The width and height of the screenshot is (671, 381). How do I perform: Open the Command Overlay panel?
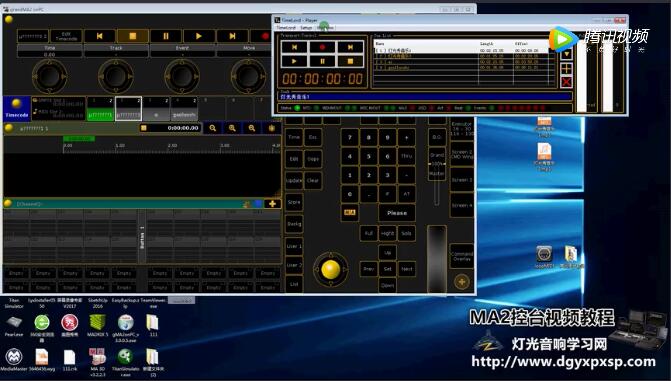462,256
